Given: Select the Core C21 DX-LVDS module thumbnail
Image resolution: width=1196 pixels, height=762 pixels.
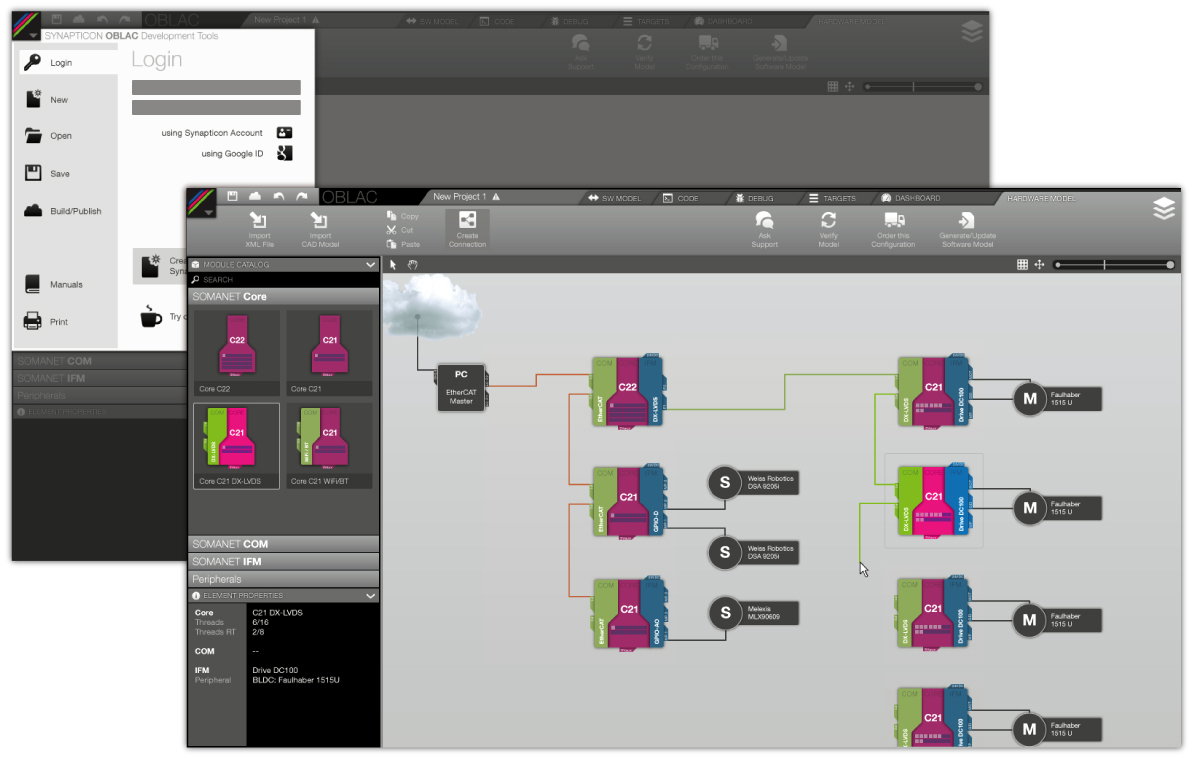Looking at the screenshot, I should (236, 446).
